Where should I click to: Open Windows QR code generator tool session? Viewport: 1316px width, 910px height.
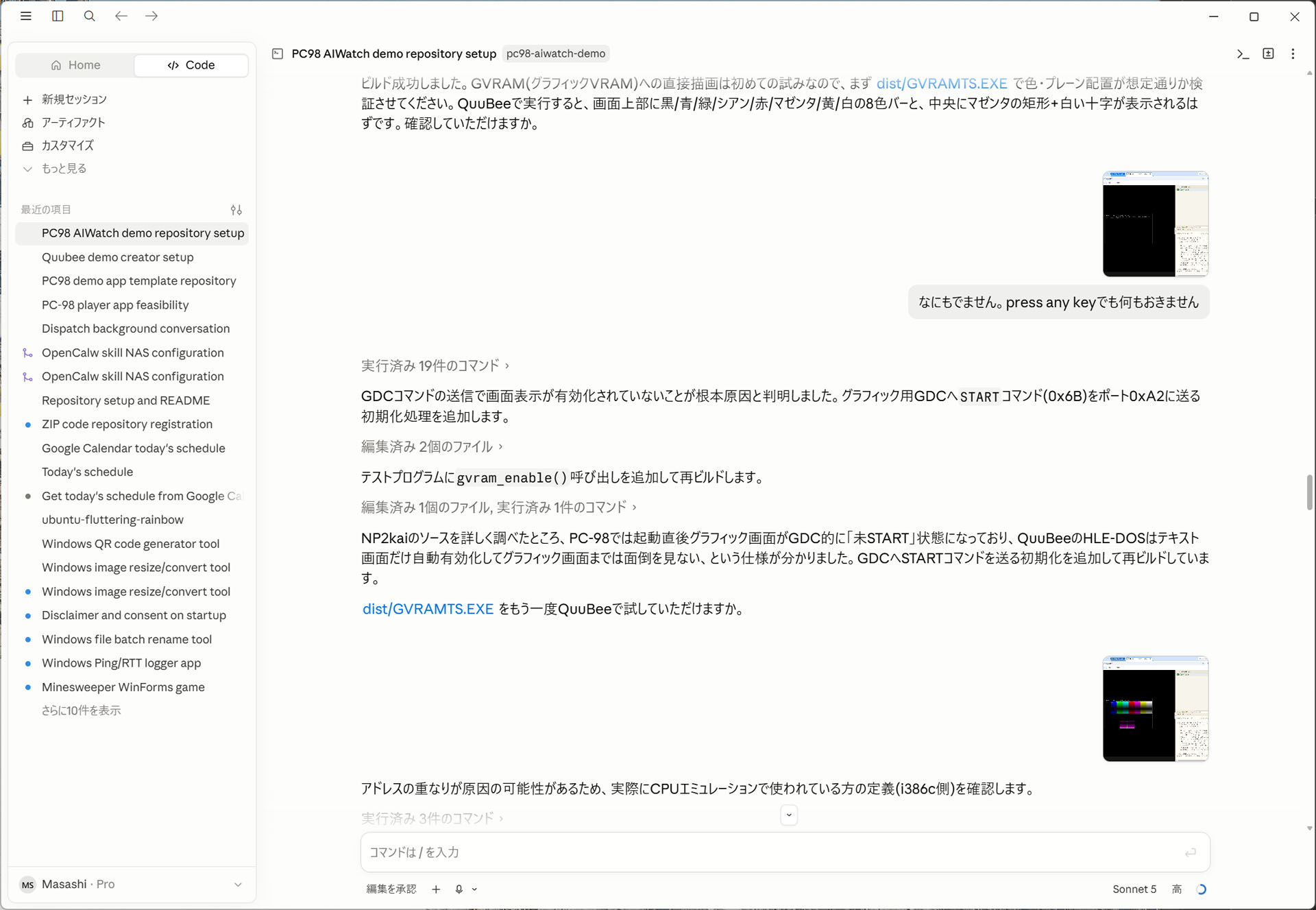tap(132, 544)
